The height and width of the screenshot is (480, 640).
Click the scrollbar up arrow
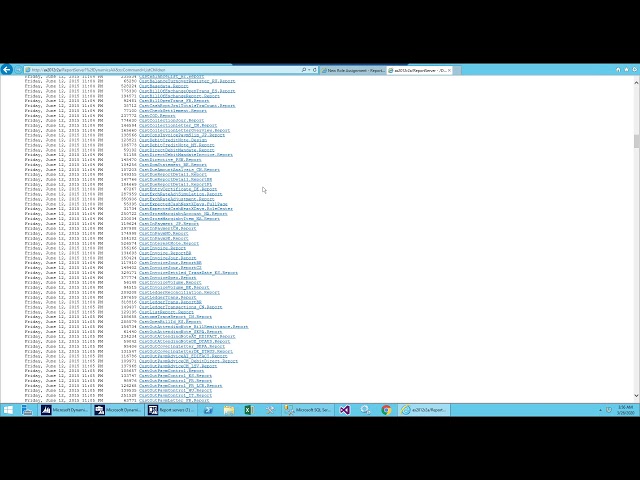636,82
